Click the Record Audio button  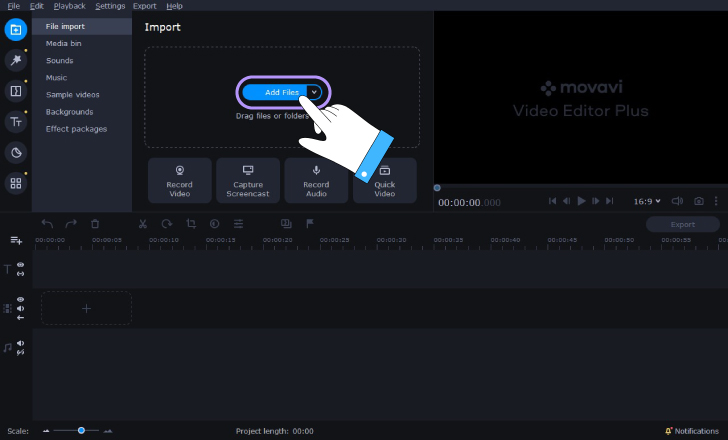(316, 181)
